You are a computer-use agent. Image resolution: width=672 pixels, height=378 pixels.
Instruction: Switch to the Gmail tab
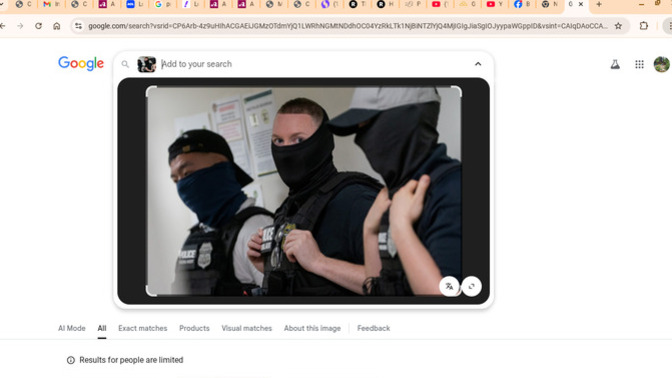point(51,4)
